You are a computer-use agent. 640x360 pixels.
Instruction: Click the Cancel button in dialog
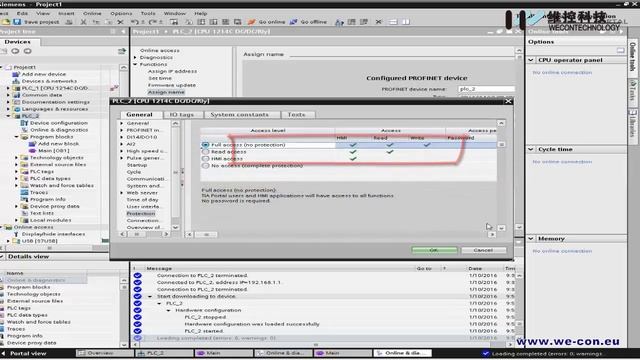point(484,250)
